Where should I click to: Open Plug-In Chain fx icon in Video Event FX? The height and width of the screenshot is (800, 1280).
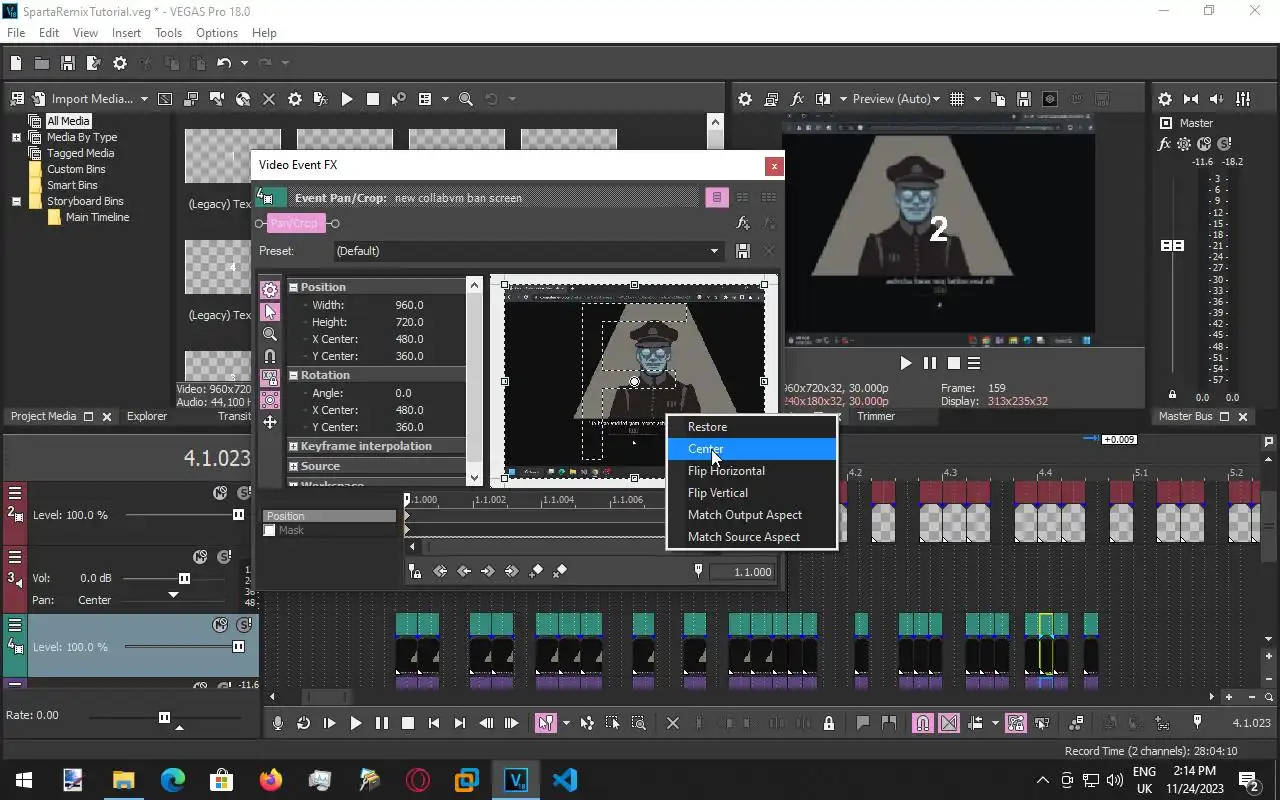(743, 223)
